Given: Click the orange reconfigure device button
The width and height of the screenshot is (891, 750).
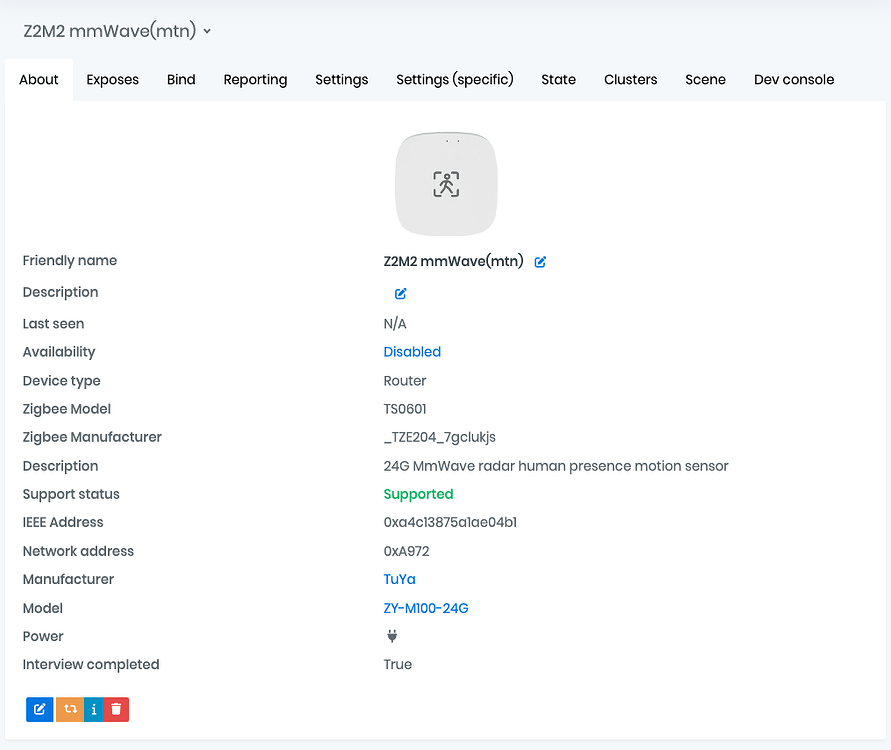Looking at the screenshot, I should point(70,709).
